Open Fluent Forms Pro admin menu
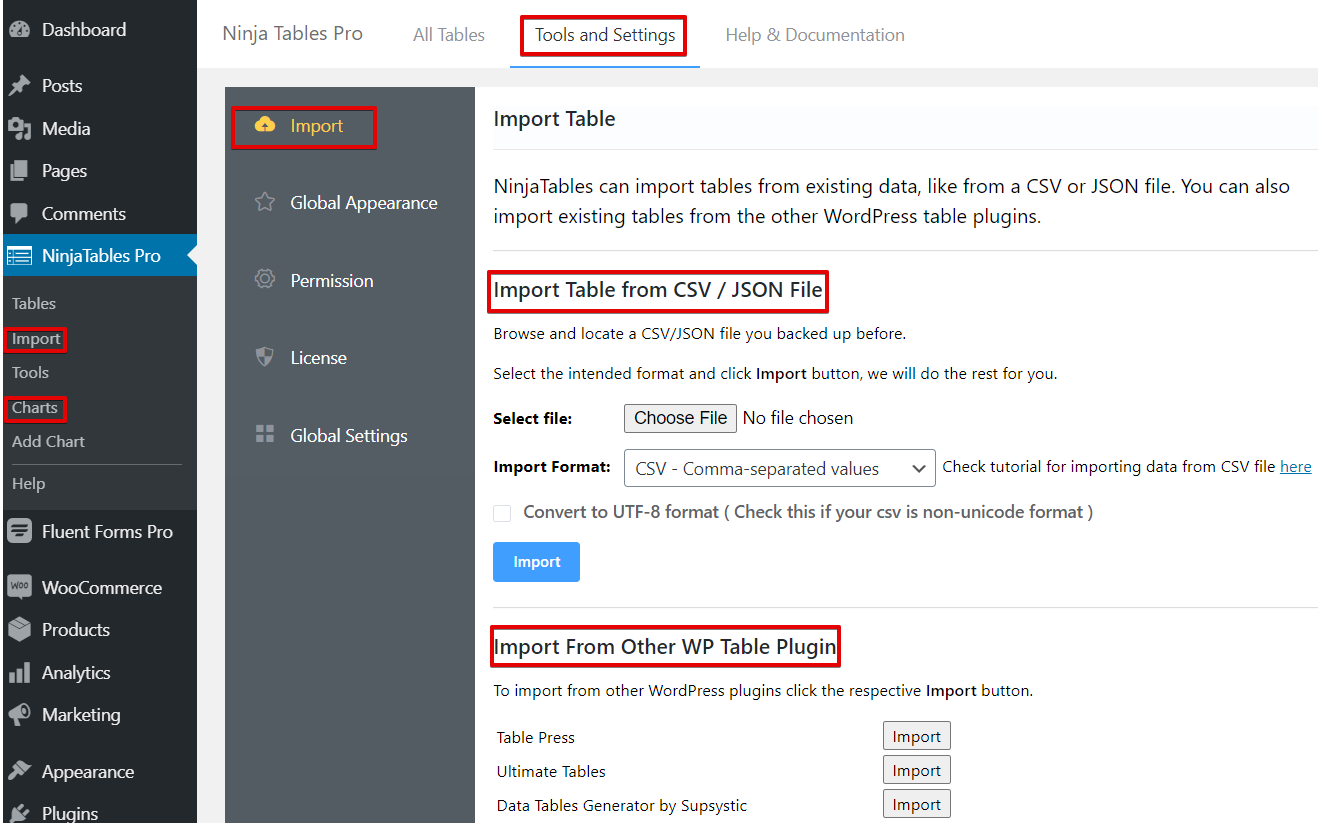The image size is (1318, 823). [x=107, y=532]
